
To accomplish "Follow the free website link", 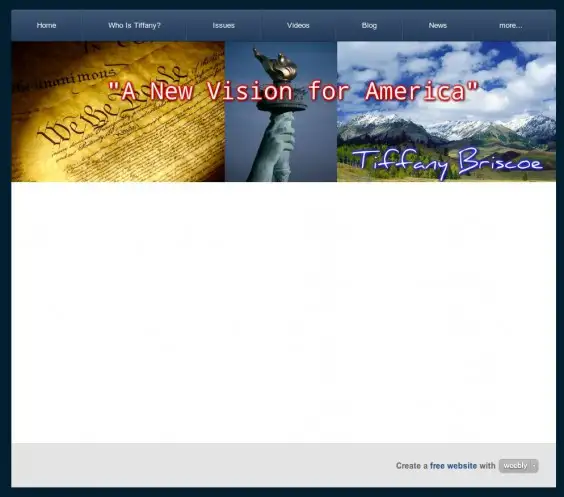I will pos(453,466).
